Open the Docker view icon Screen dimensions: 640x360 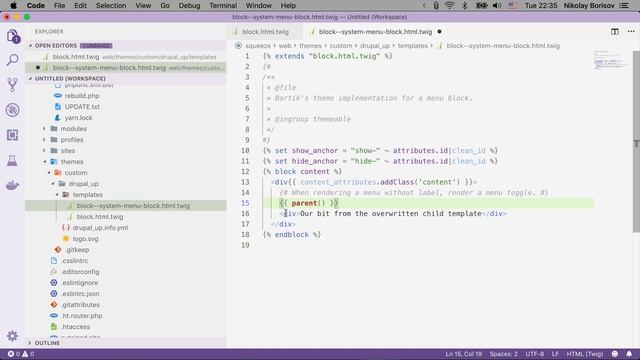pos(13,185)
